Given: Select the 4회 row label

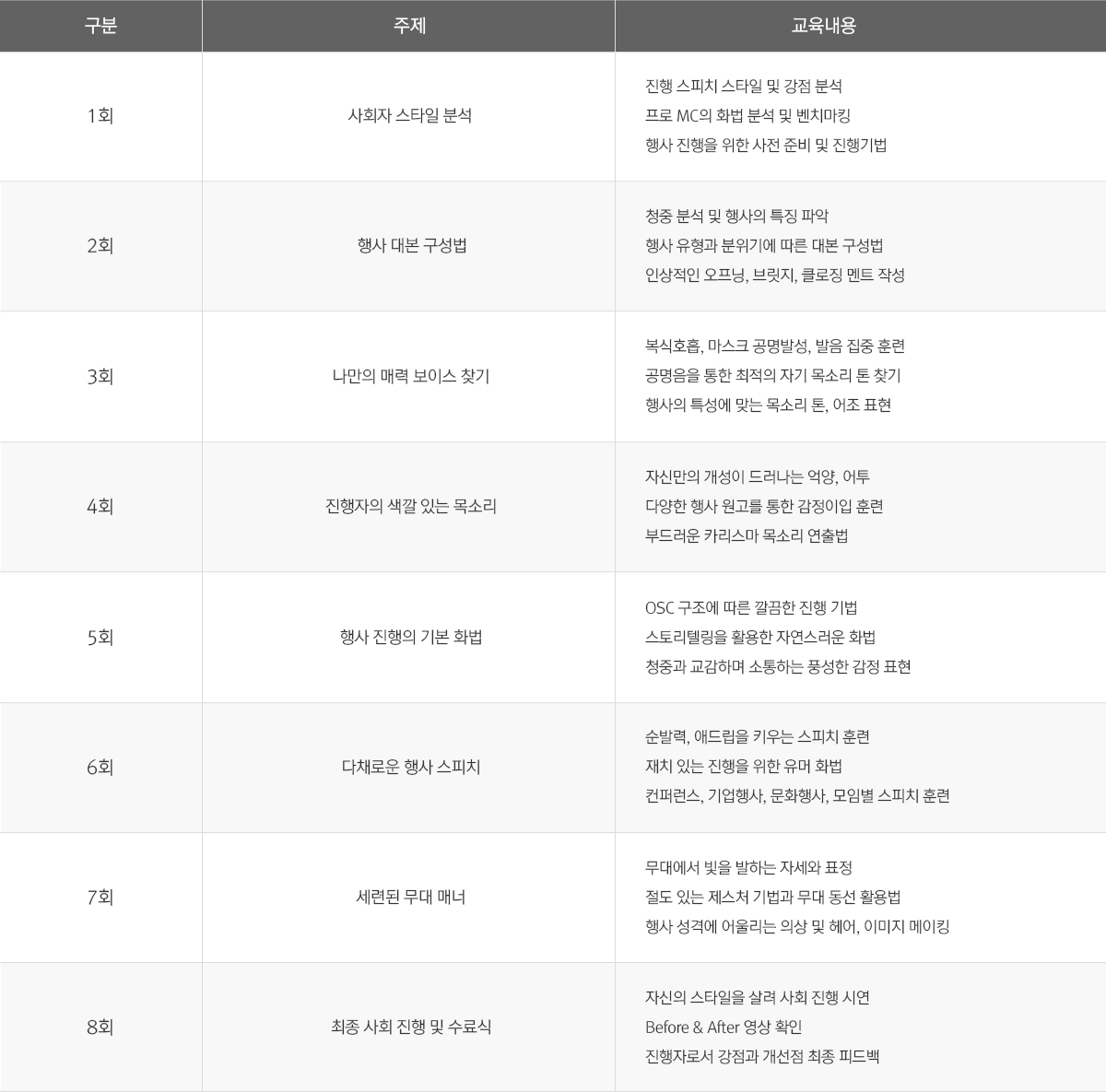Looking at the screenshot, I should [100, 507].
